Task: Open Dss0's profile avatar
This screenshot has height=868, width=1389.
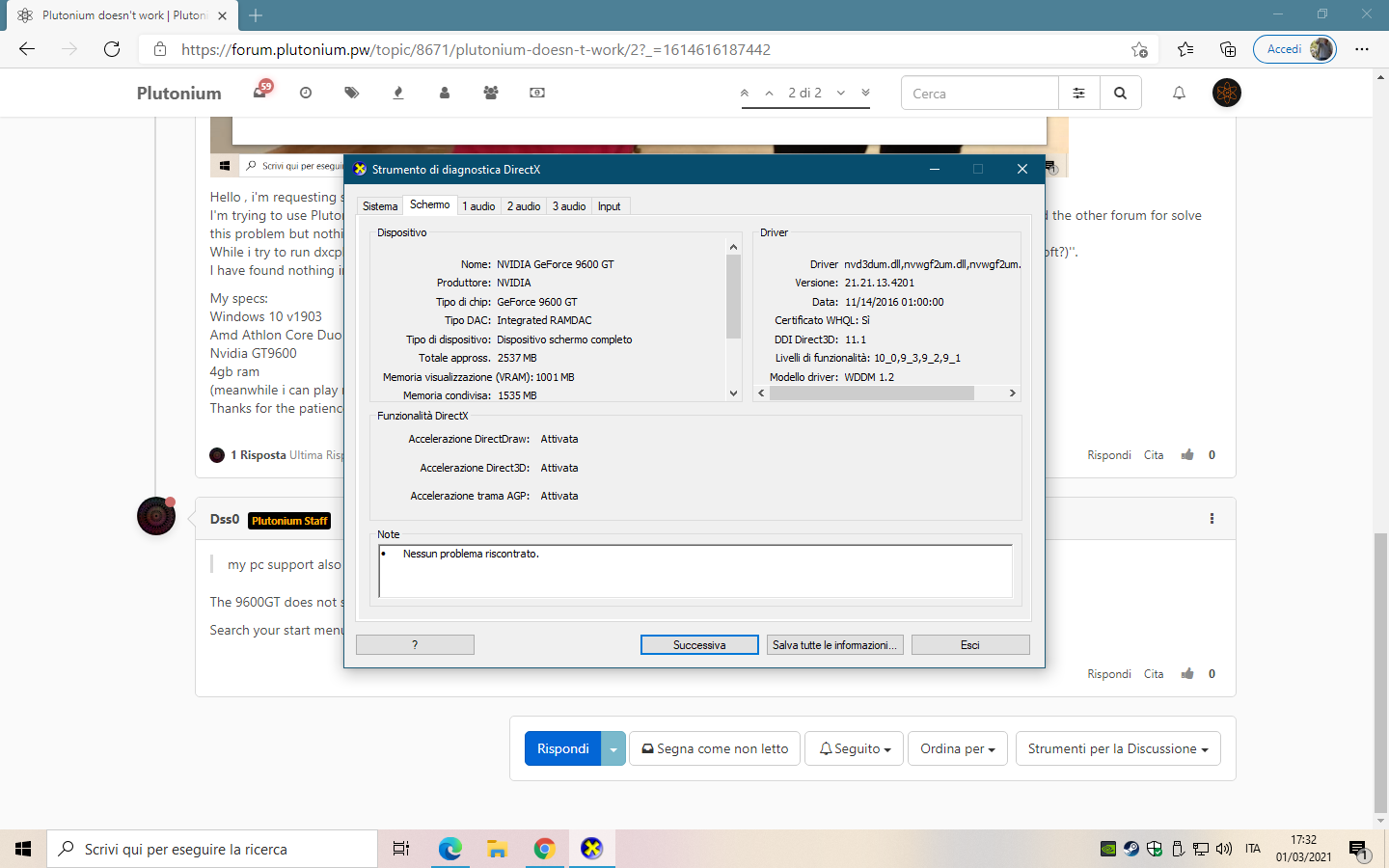Action: [156, 516]
